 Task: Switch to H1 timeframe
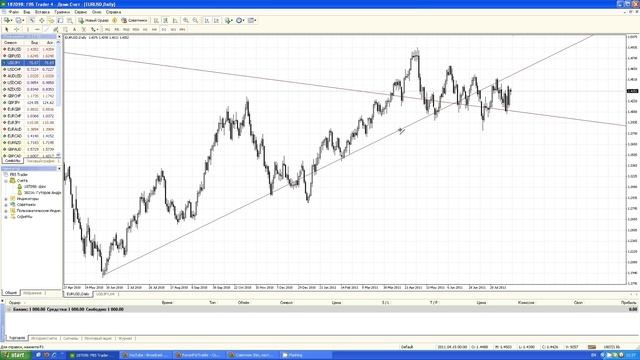145,29
